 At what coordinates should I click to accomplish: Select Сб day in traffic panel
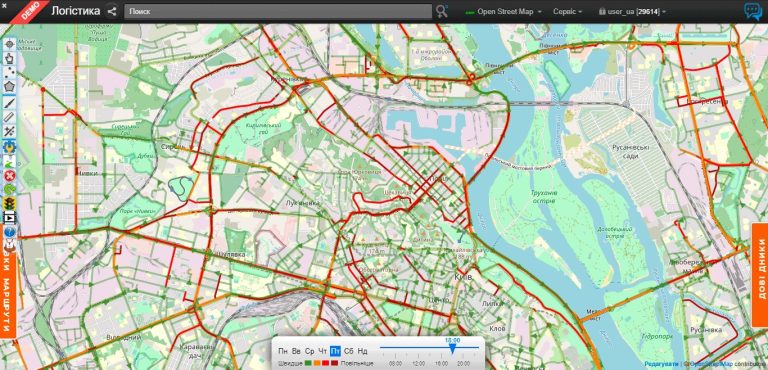click(349, 351)
